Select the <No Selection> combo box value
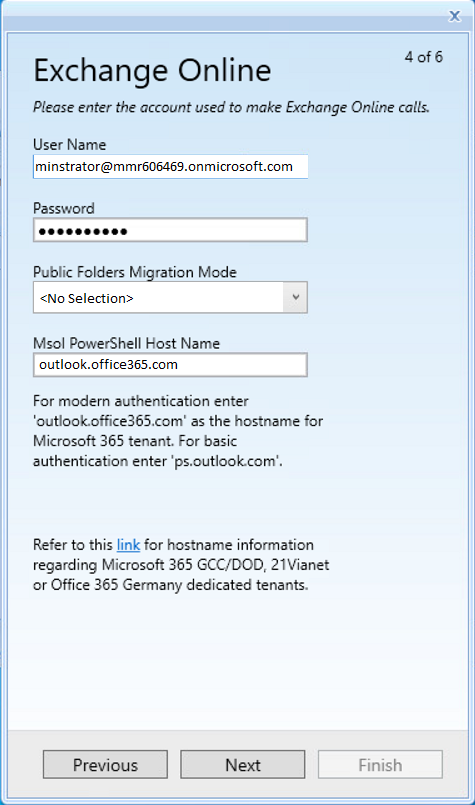475x805 pixels. click(158, 297)
